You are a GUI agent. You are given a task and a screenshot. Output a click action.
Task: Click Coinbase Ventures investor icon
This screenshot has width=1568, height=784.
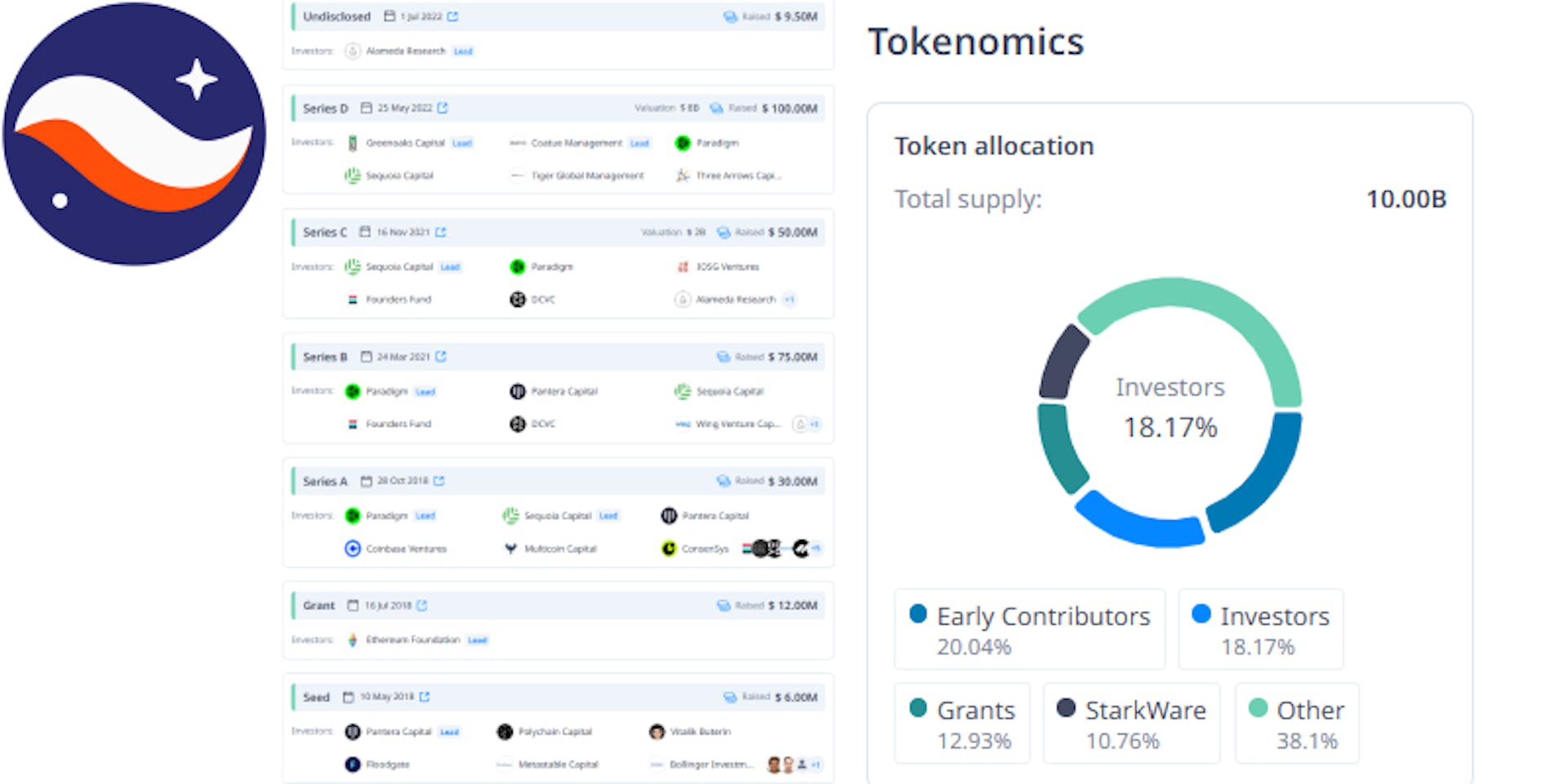click(x=353, y=549)
